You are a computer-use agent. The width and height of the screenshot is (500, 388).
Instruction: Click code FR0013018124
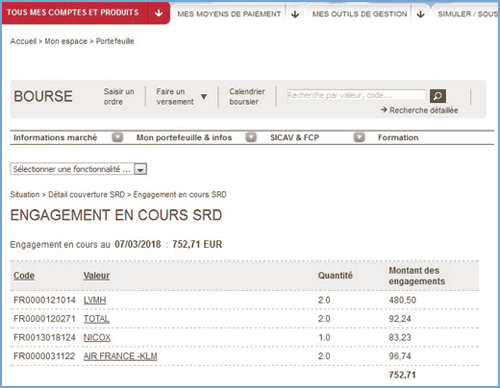pyautogui.click(x=44, y=337)
